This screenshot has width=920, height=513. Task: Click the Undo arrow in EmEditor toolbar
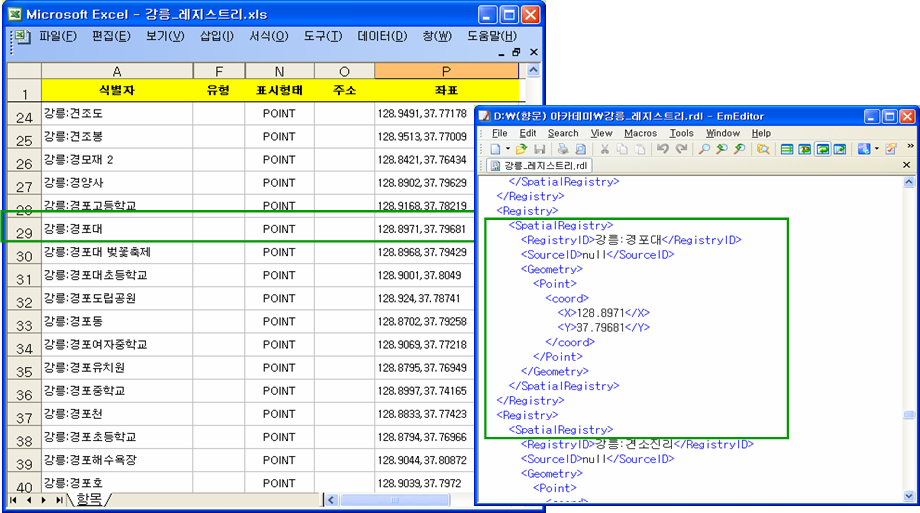pos(663,149)
